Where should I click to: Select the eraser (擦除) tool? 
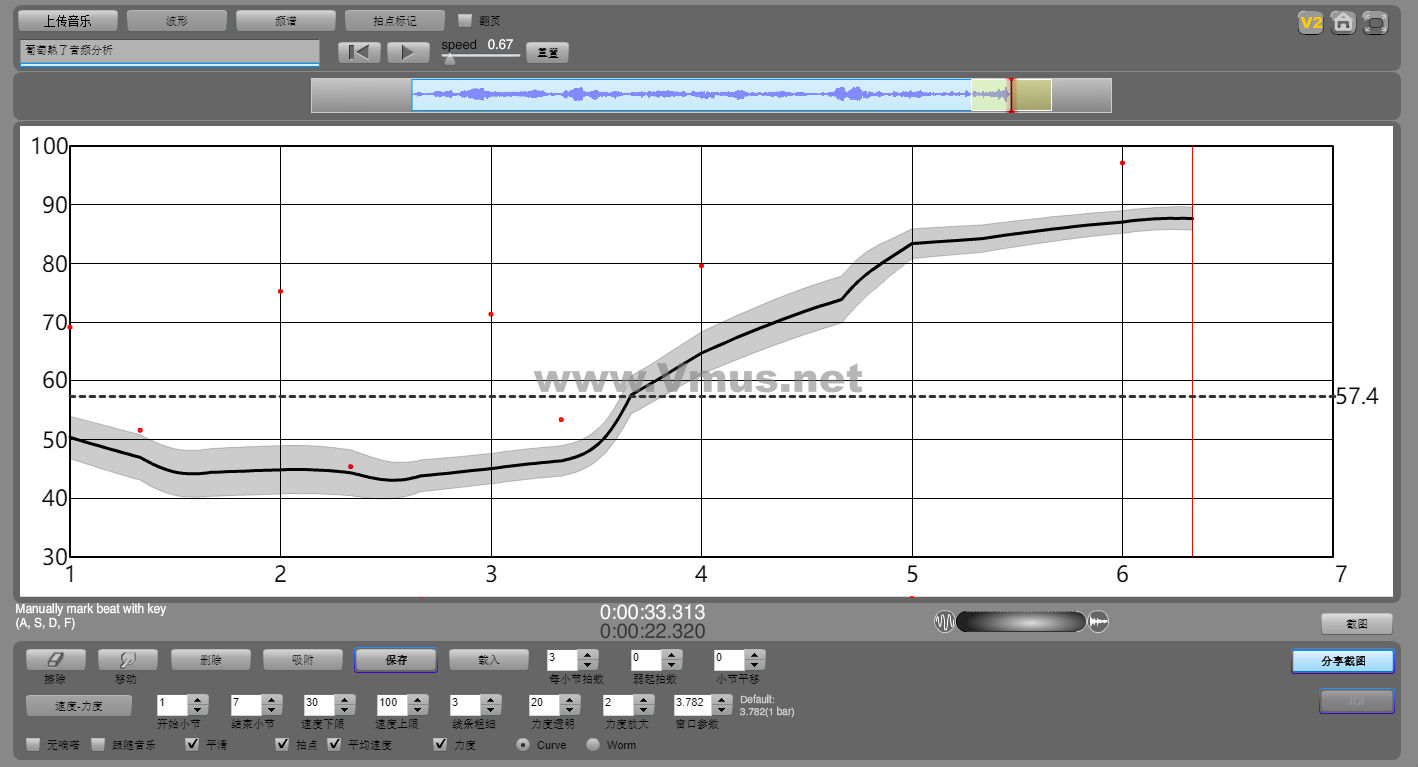(55, 660)
